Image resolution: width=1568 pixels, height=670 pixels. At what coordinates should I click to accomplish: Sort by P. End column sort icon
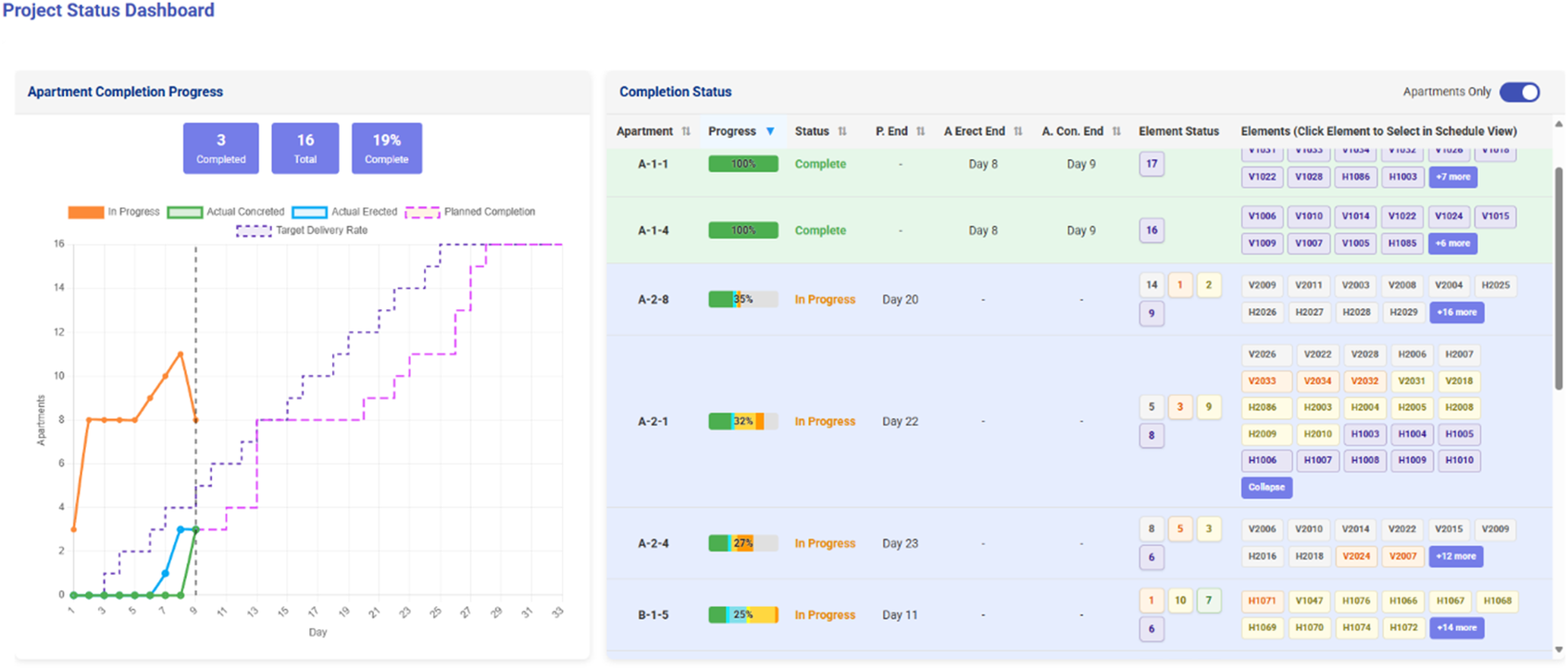(921, 131)
